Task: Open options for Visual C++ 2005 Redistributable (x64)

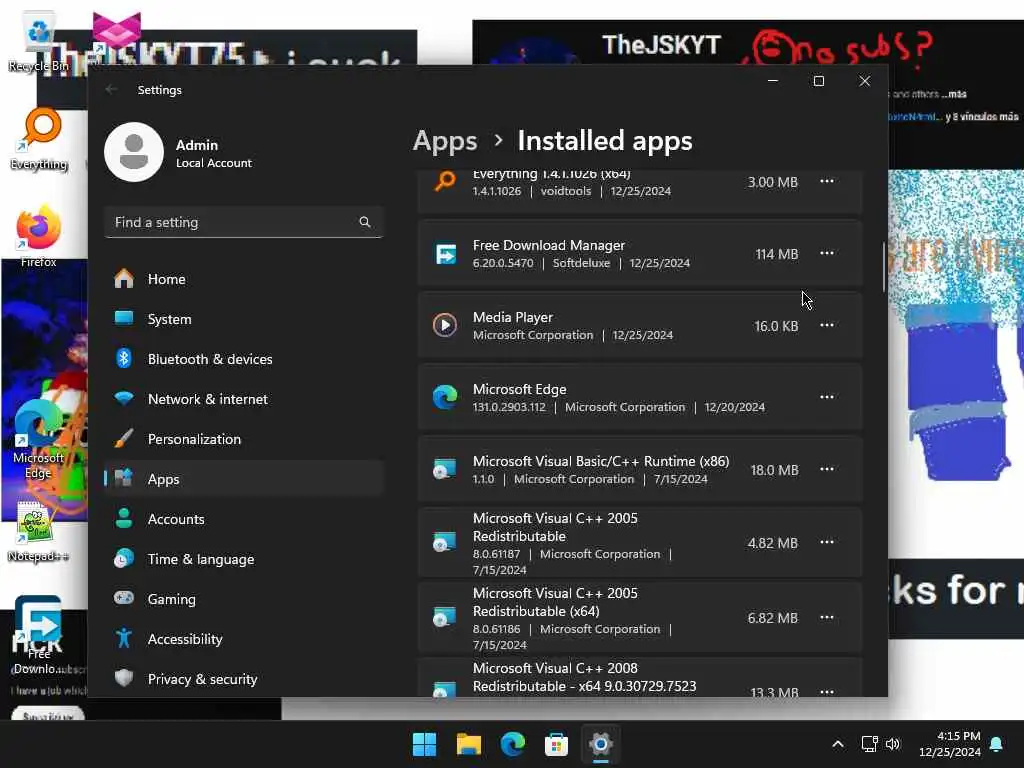Action: [827, 616]
